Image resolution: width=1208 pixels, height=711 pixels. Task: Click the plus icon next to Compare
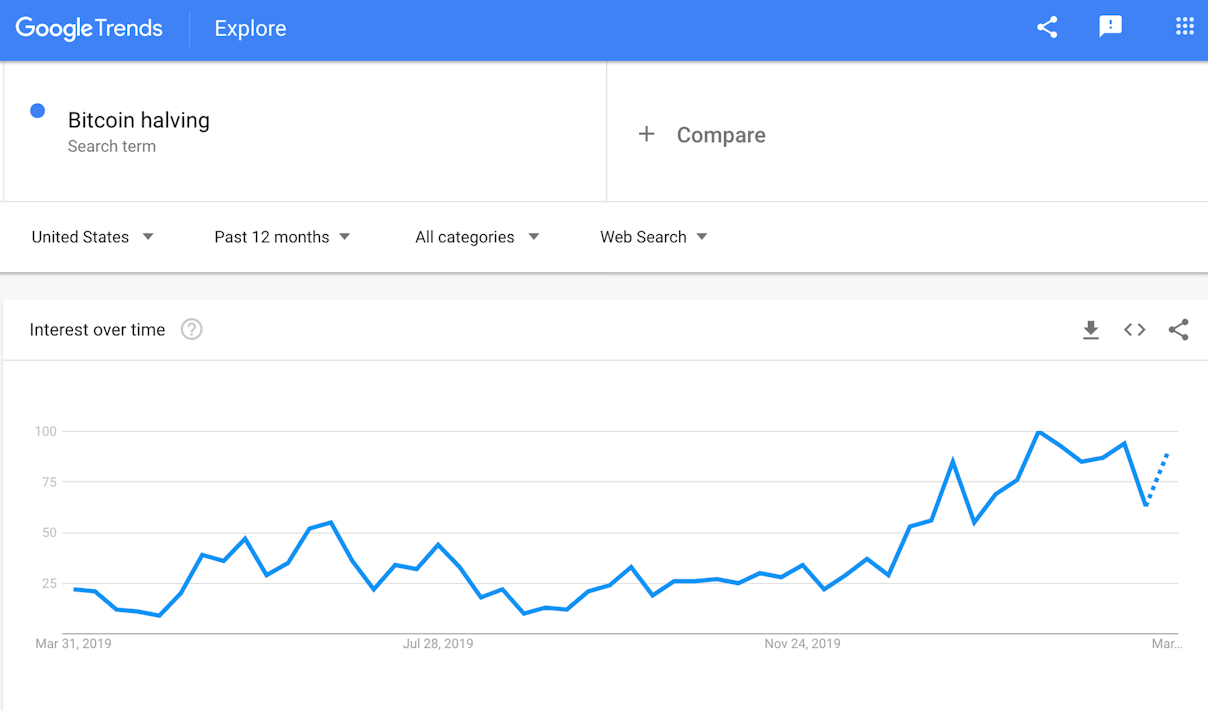click(x=647, y=134)
